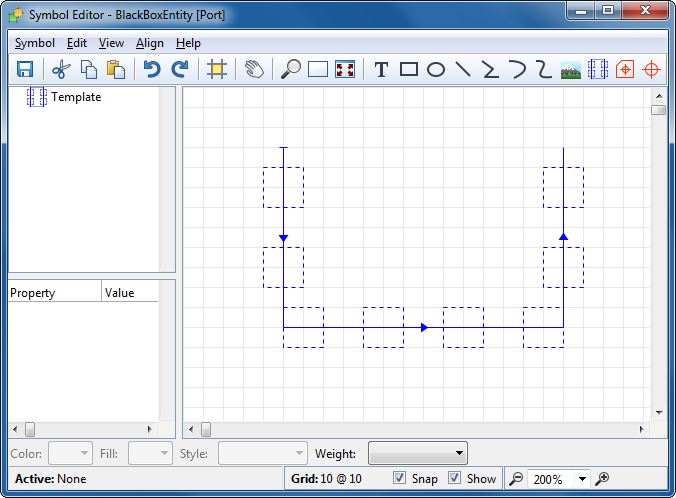
Task: Select the Line drawing tool
Action: point(463,69)
